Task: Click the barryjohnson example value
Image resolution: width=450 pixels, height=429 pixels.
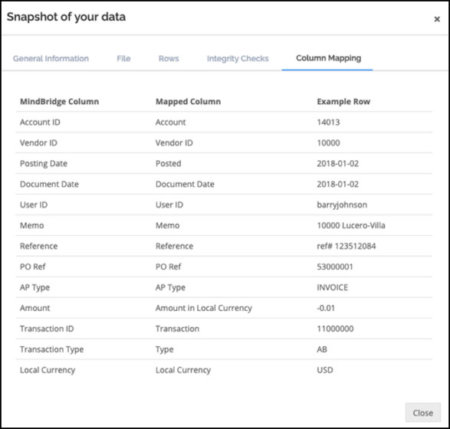Action: 342,205
